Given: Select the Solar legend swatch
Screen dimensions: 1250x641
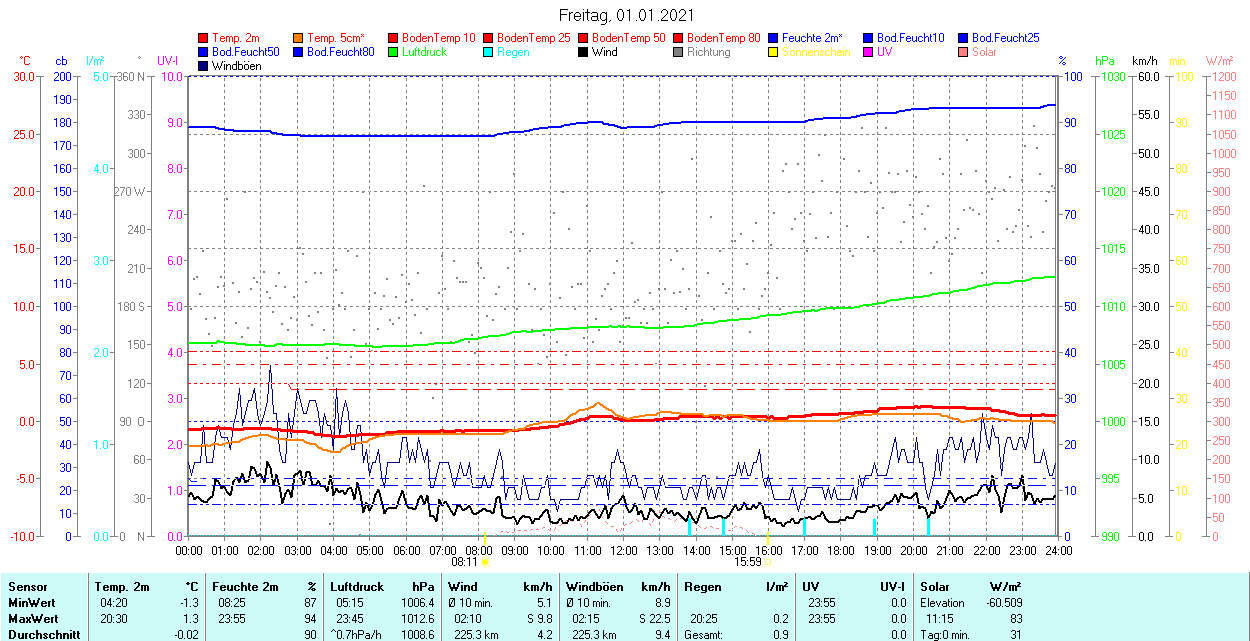Looking at the screenshot, I should [964, 52].
